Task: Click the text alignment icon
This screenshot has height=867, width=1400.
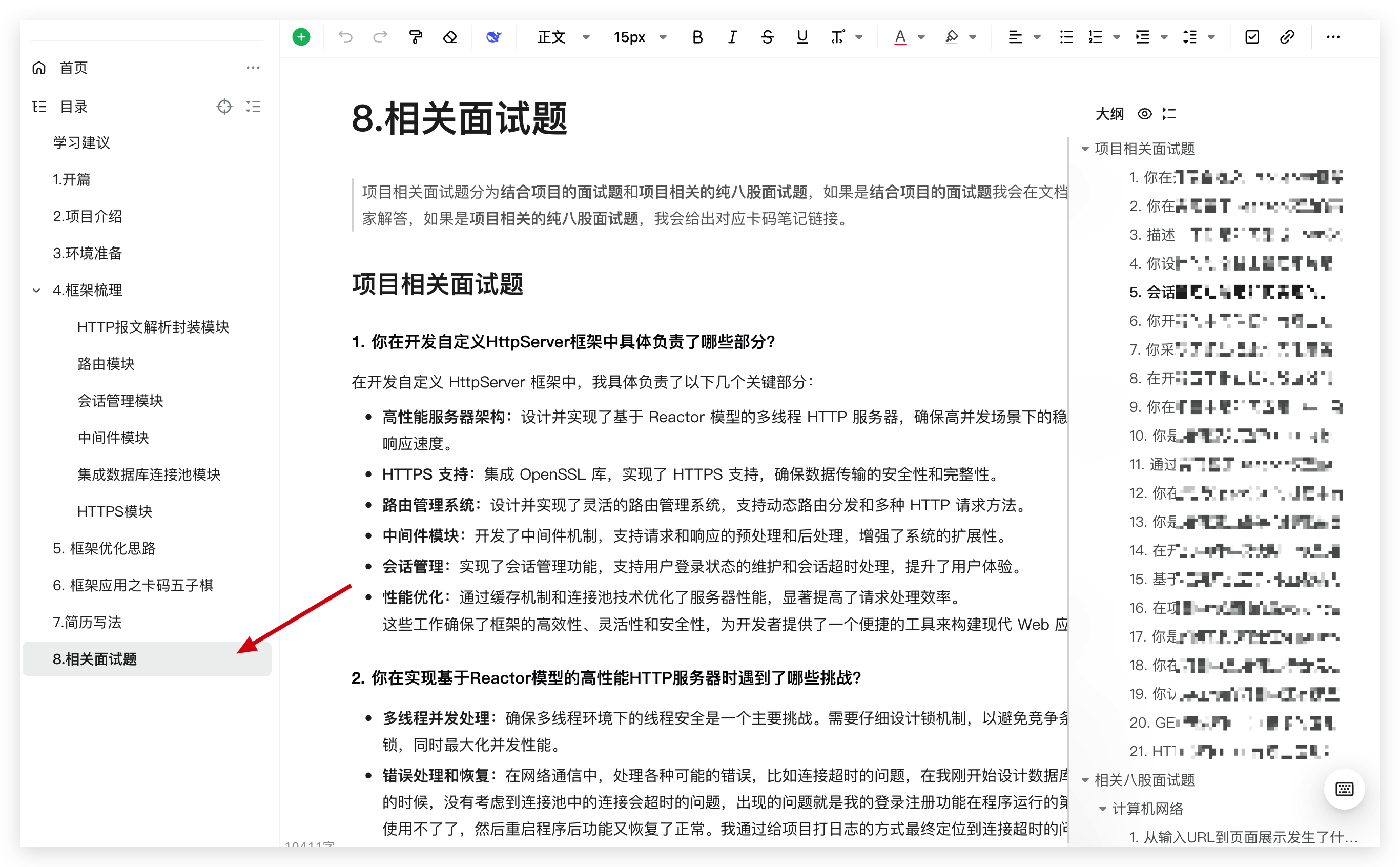Action: (1015, 37)
